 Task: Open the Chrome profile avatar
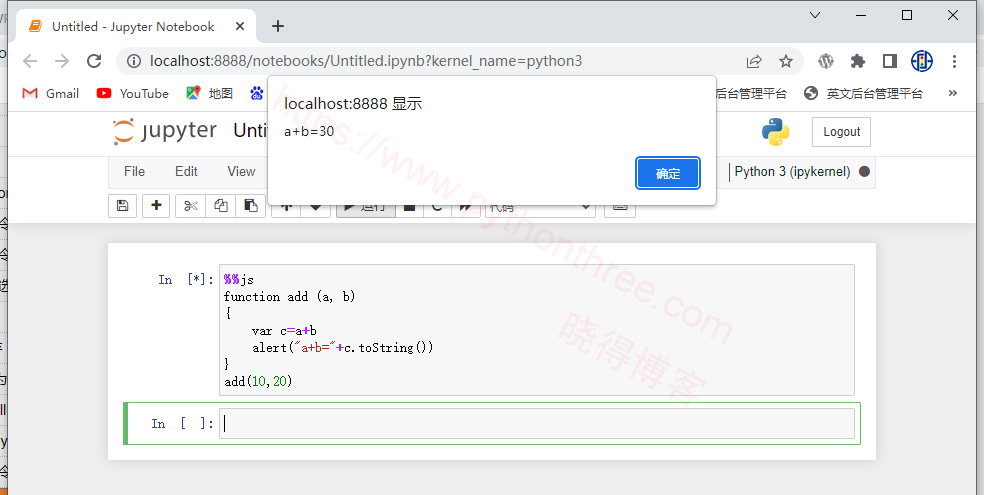click(922, 61)
